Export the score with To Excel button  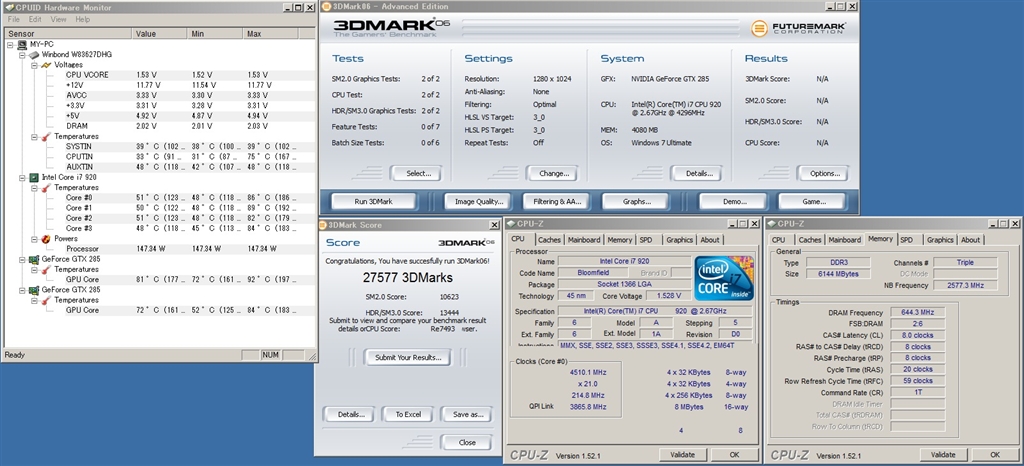[x=407, y=414]
